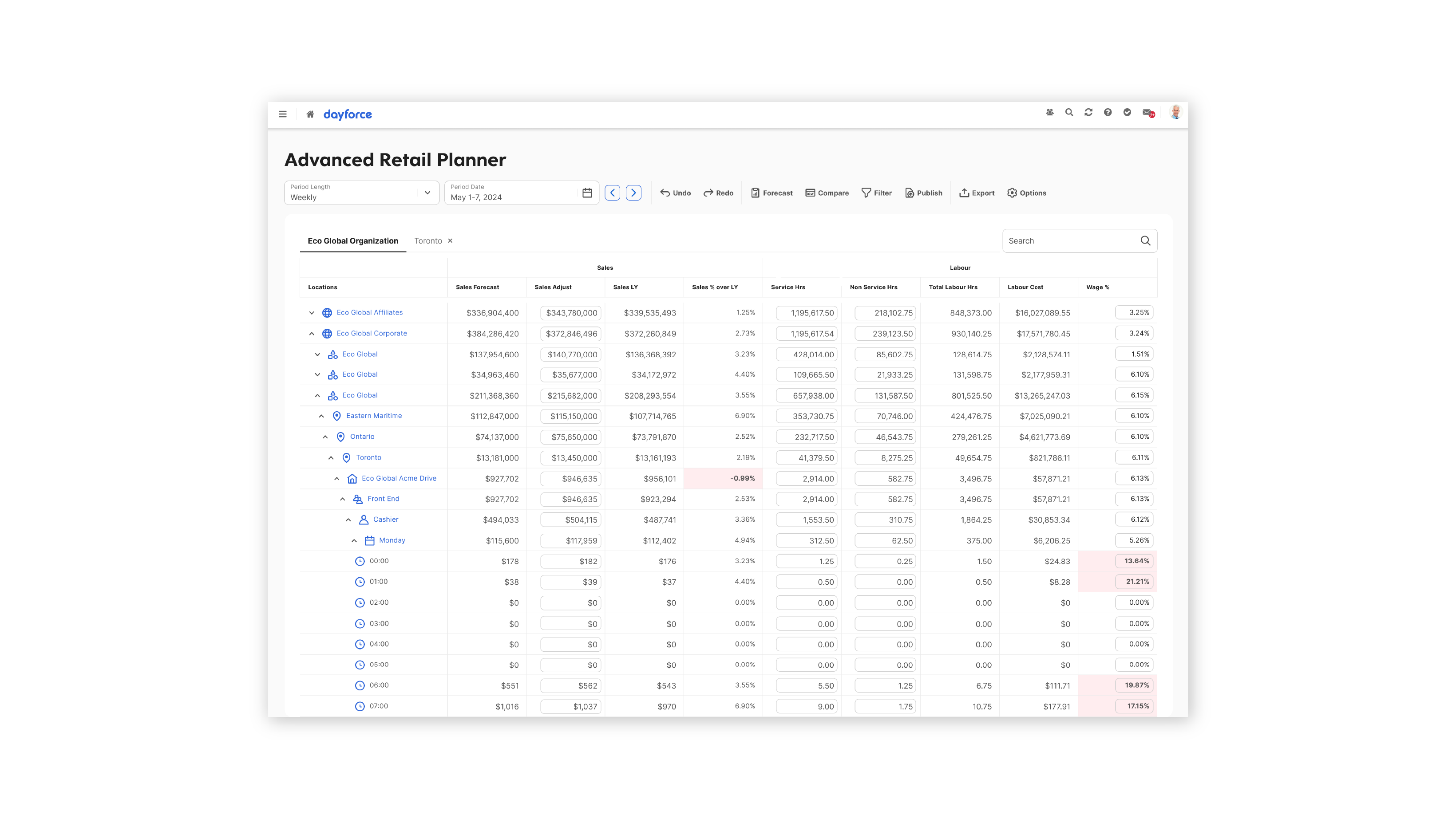Click the refresh icon in header
Viewport: 1456px width, 819px height.
pyautogui.click(x=1088, y=112)
